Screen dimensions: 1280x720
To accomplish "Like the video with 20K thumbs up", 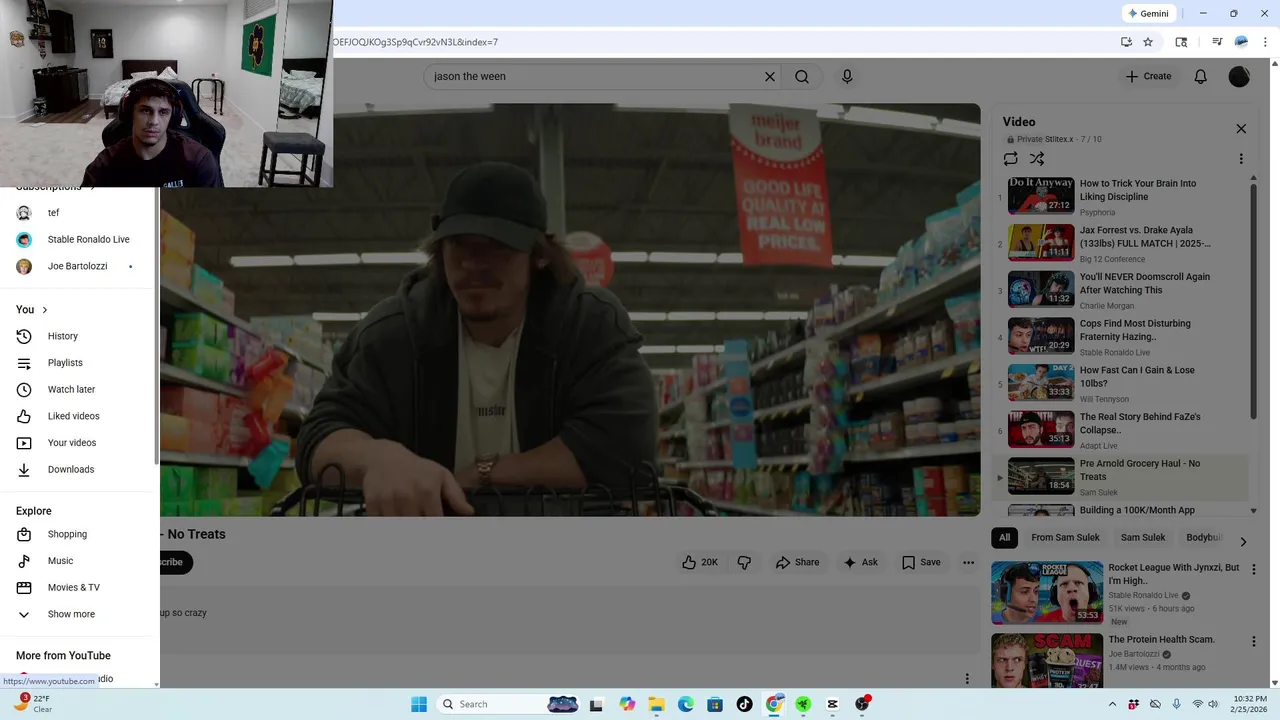I will point(700,562).
